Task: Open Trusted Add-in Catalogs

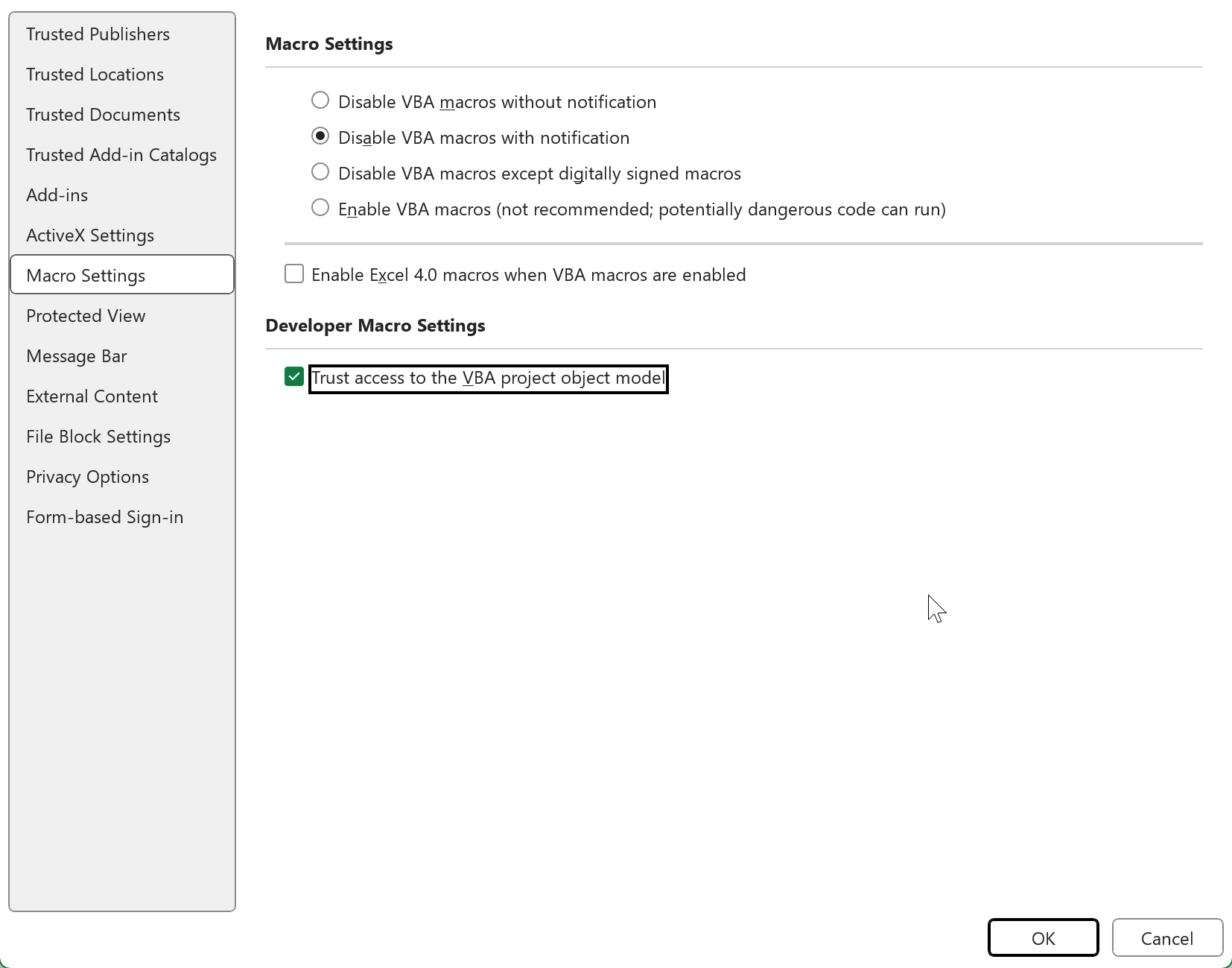Action: tap(121, 155)
